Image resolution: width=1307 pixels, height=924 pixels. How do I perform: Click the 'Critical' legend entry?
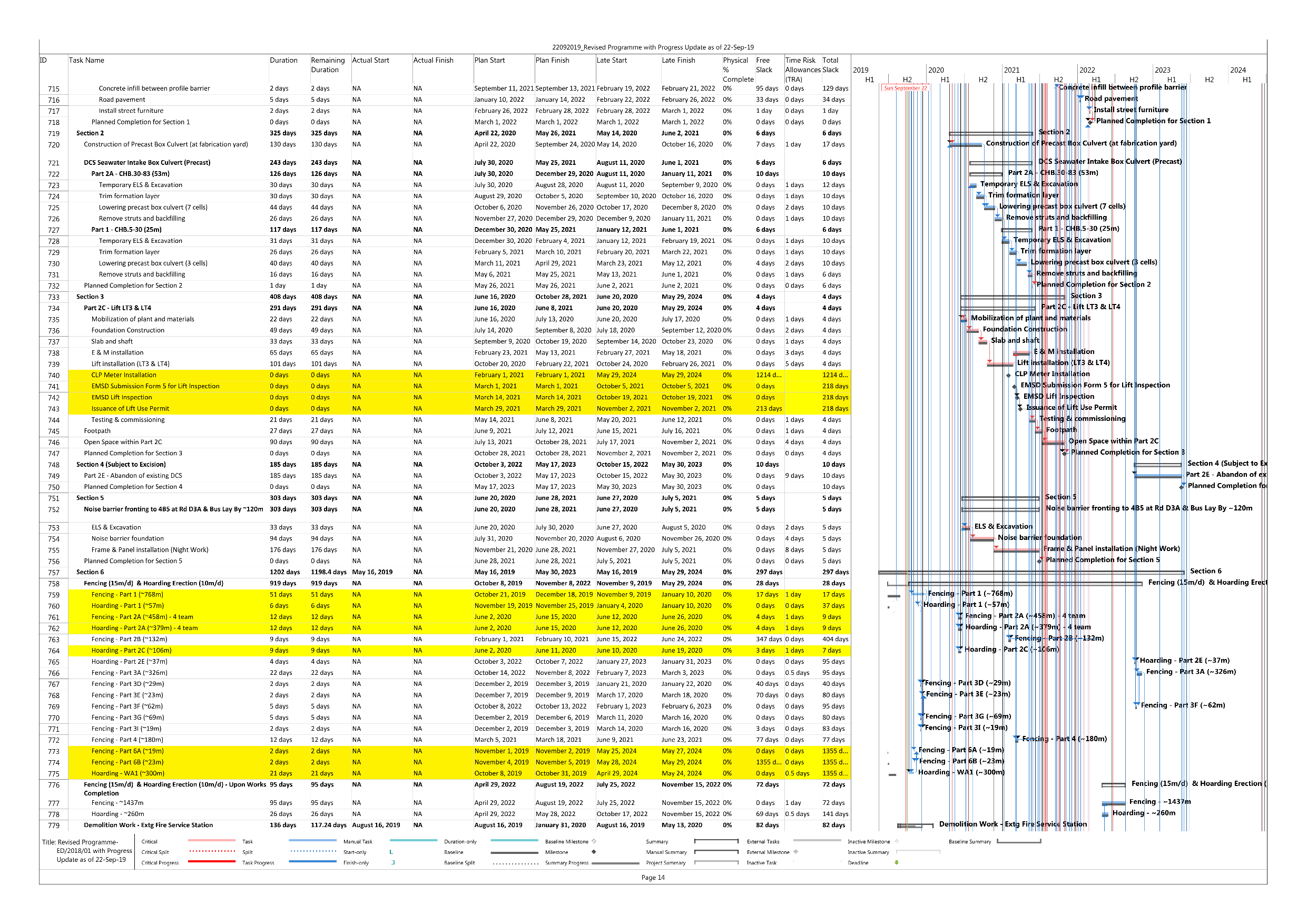(x=149, y=842)
